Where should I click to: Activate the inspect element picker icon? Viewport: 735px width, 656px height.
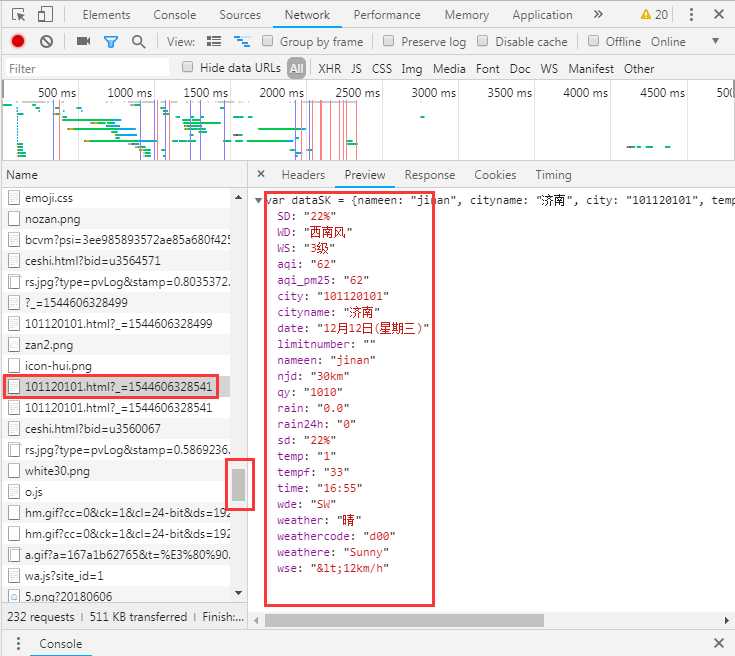click(18, 15)
